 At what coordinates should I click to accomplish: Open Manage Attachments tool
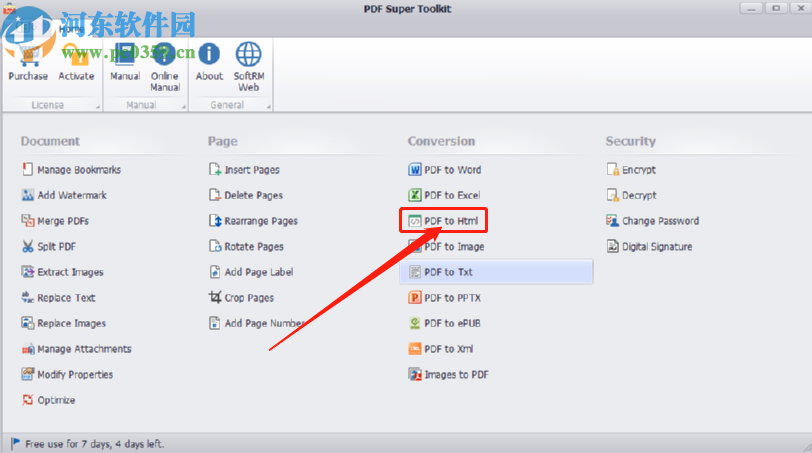77,349
